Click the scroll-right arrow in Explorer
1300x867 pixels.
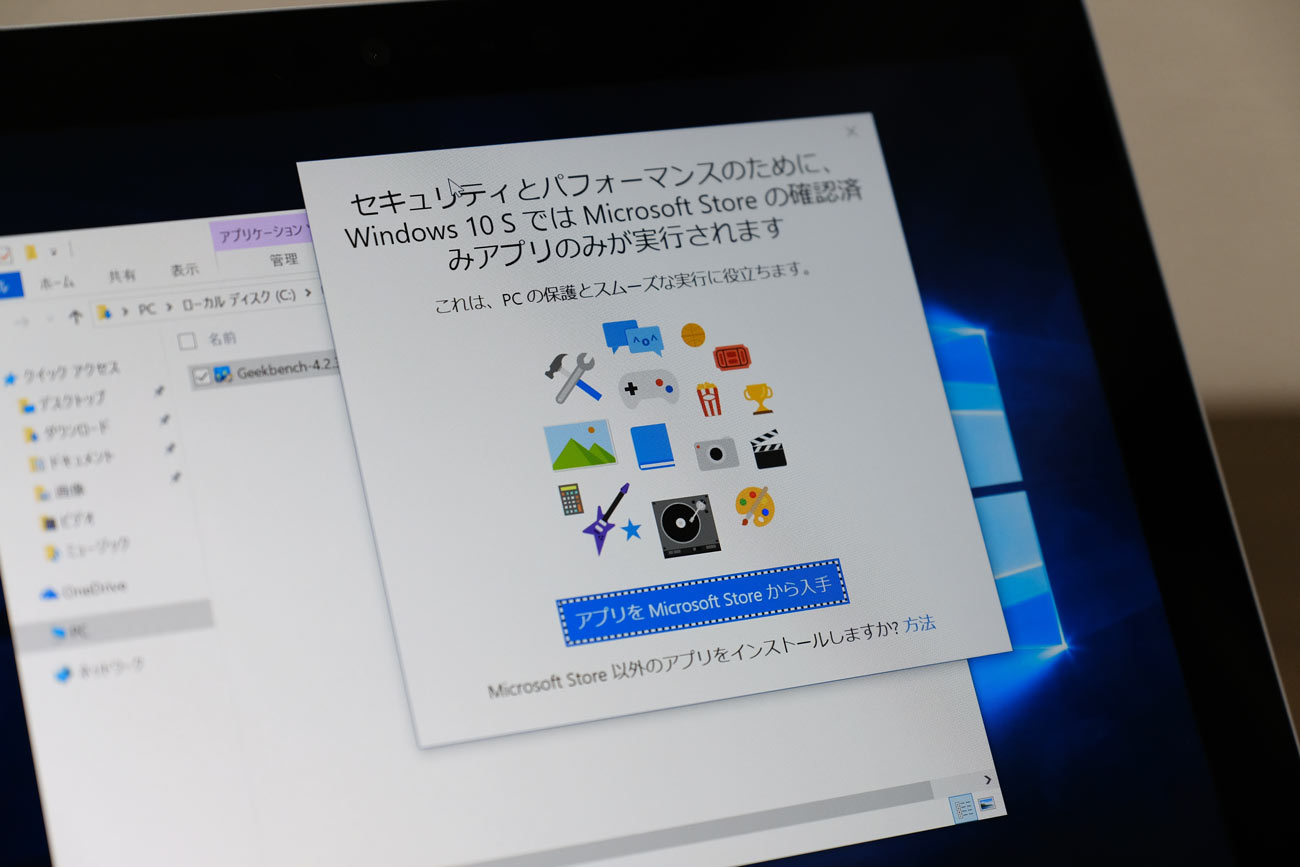click(x=988, y=779)
